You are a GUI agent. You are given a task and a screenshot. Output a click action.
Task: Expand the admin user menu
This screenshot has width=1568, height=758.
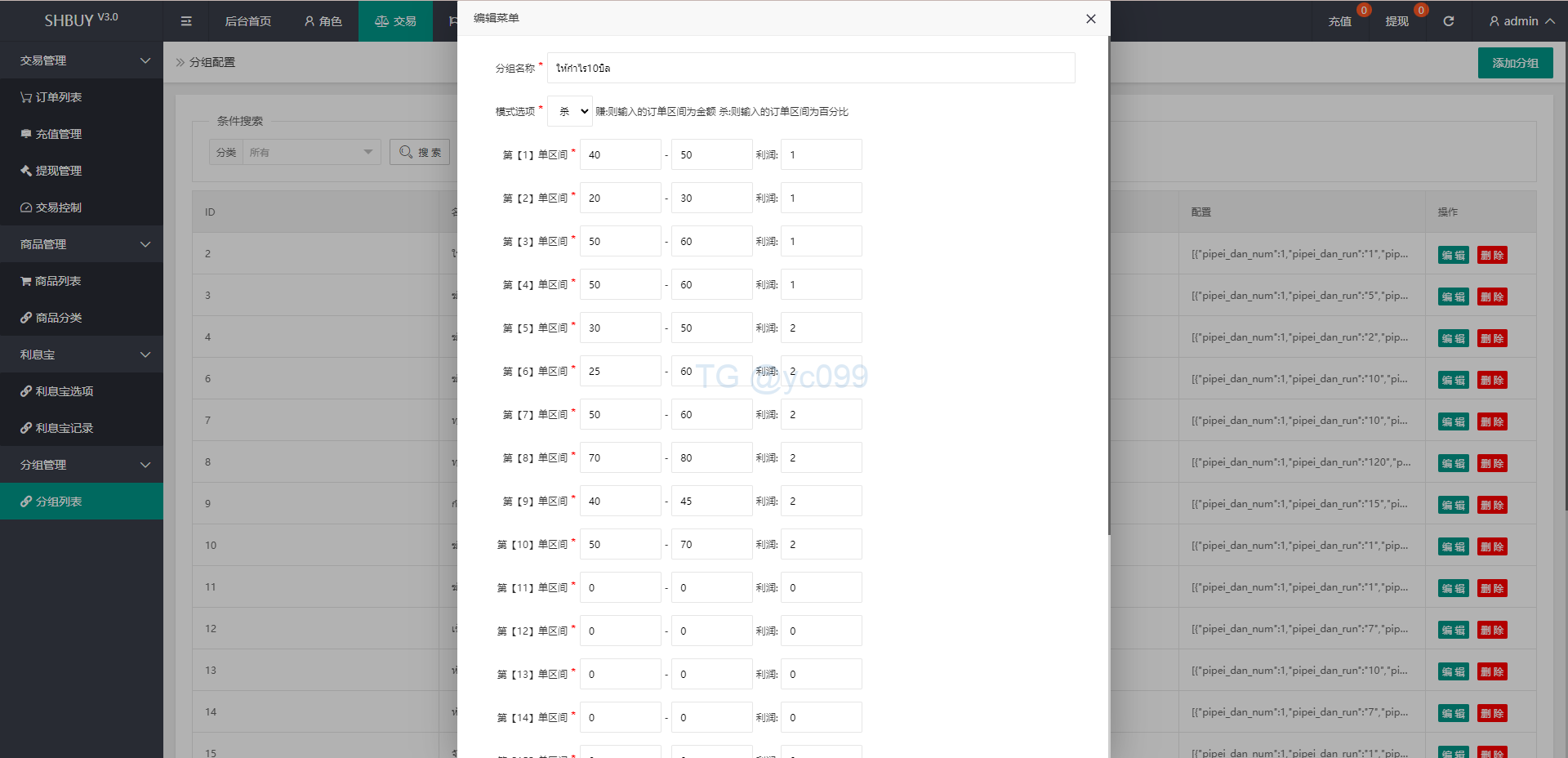pyautogui.click(x=1521, y=21)
